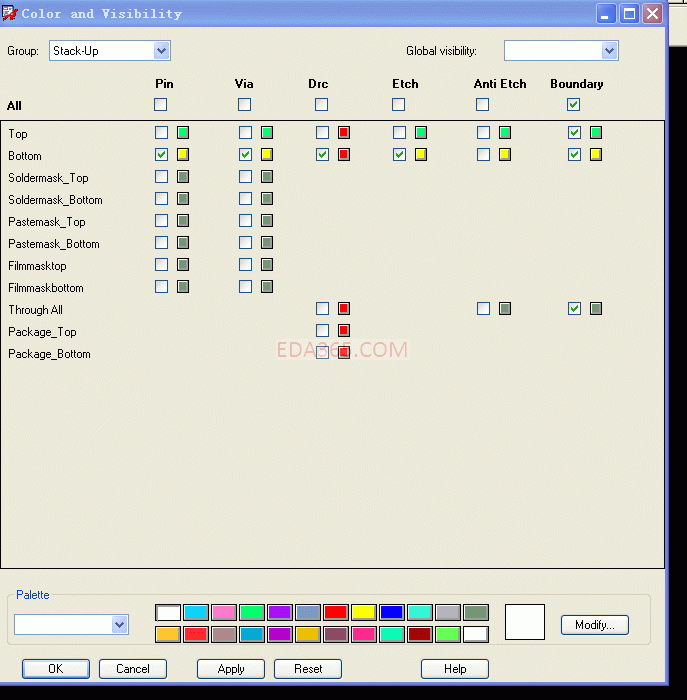Click Pastemask_Top Via color box
Viewport: 687px width, 700px height.
267,221
